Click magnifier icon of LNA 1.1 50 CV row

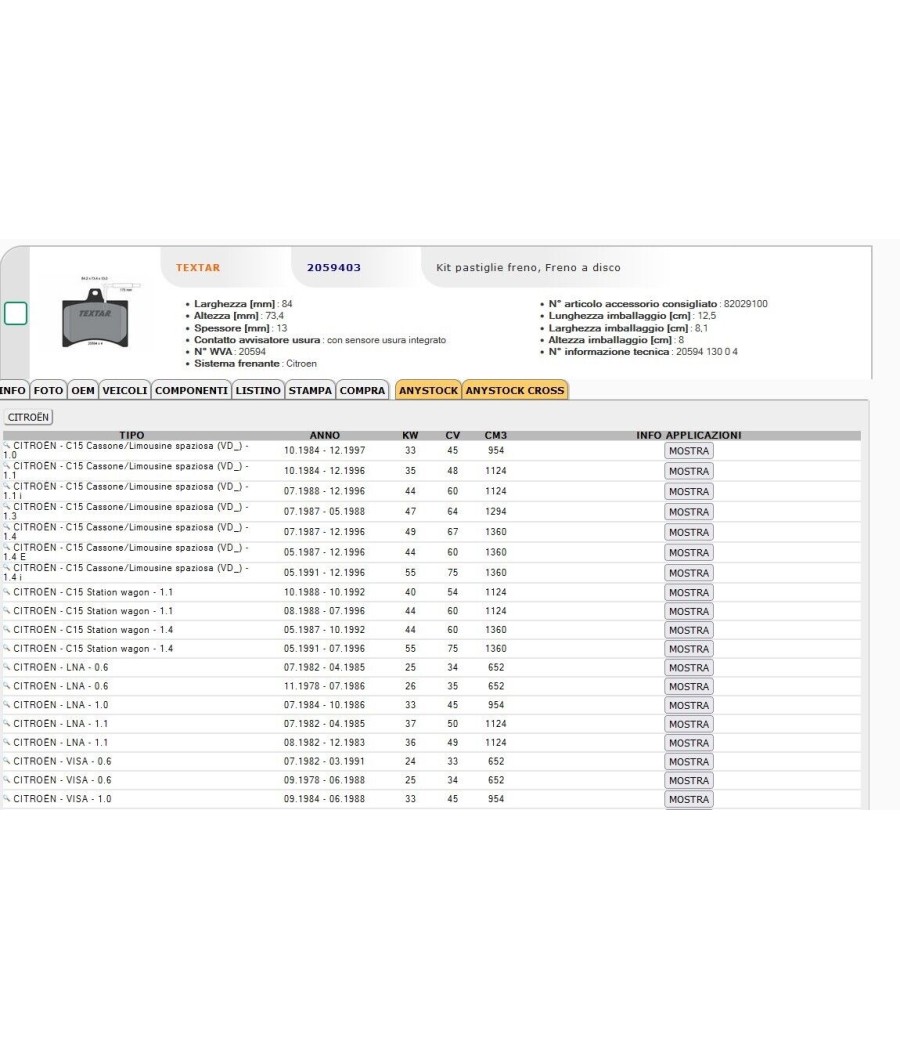tap(7, 723)
